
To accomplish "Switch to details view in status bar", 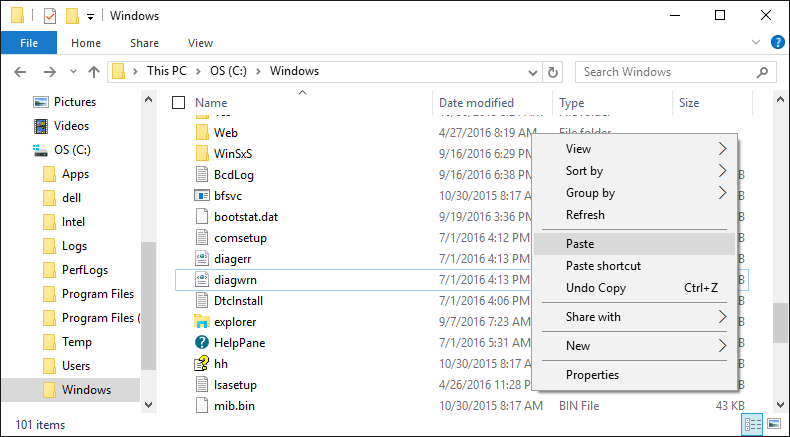I will pyautogui.click(x=753, y=424).
